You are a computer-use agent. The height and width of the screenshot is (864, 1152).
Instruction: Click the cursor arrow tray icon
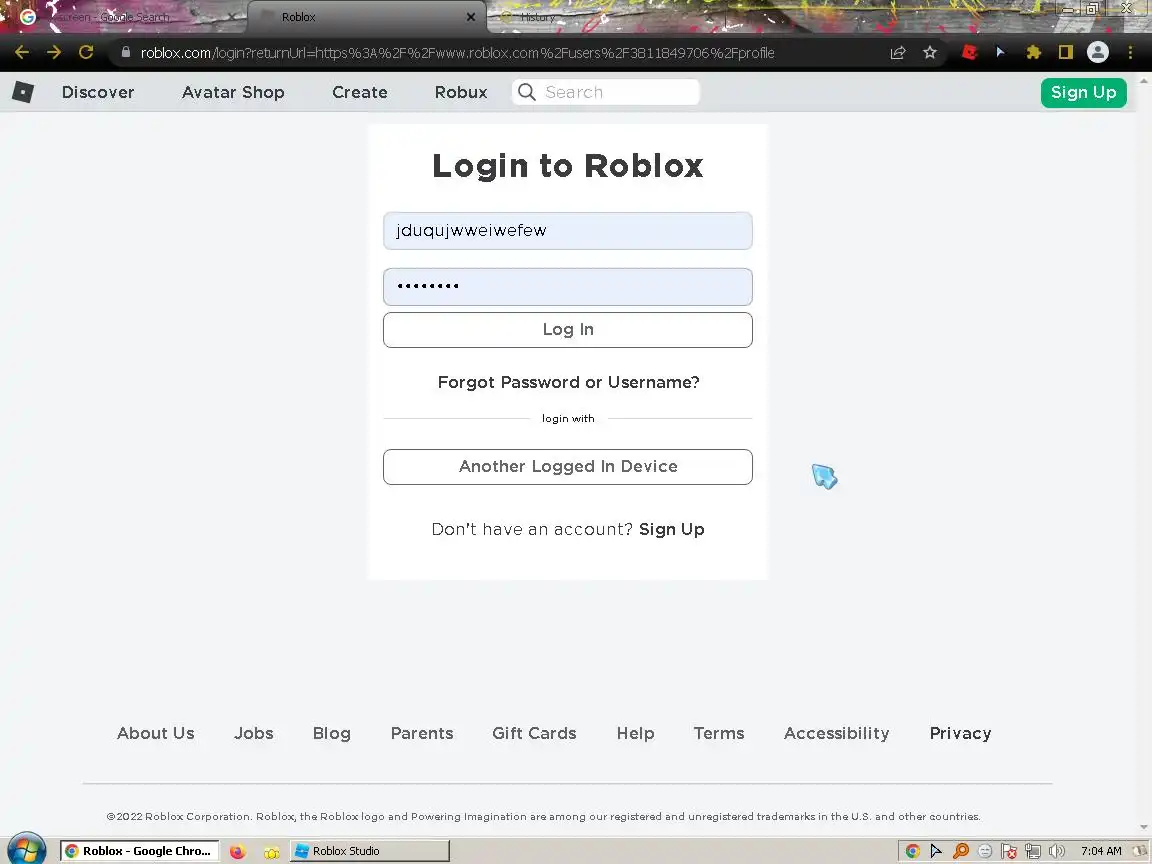[936, 851]
